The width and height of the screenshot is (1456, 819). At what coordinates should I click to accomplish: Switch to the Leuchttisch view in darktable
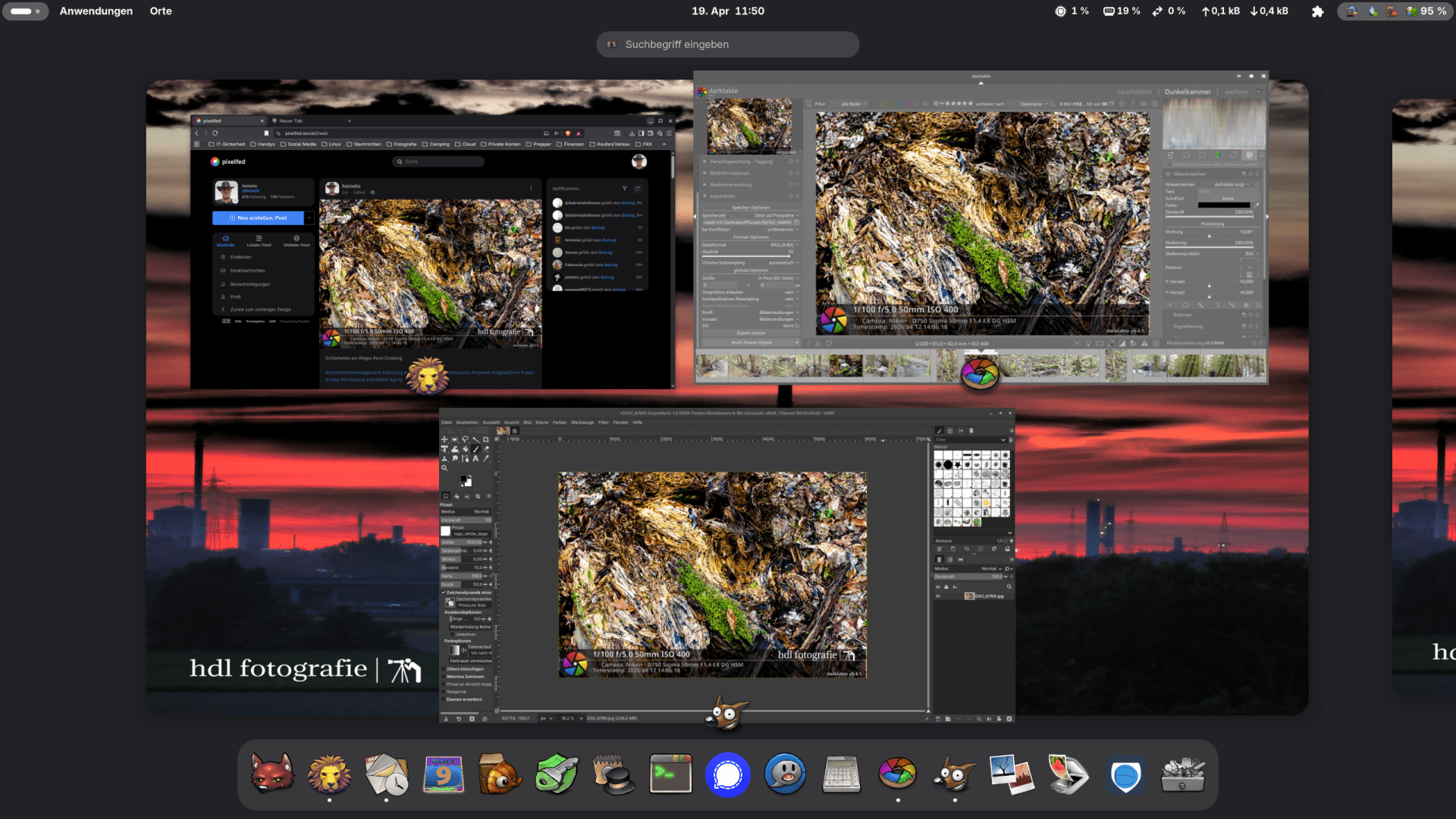tap(1134, 92)
